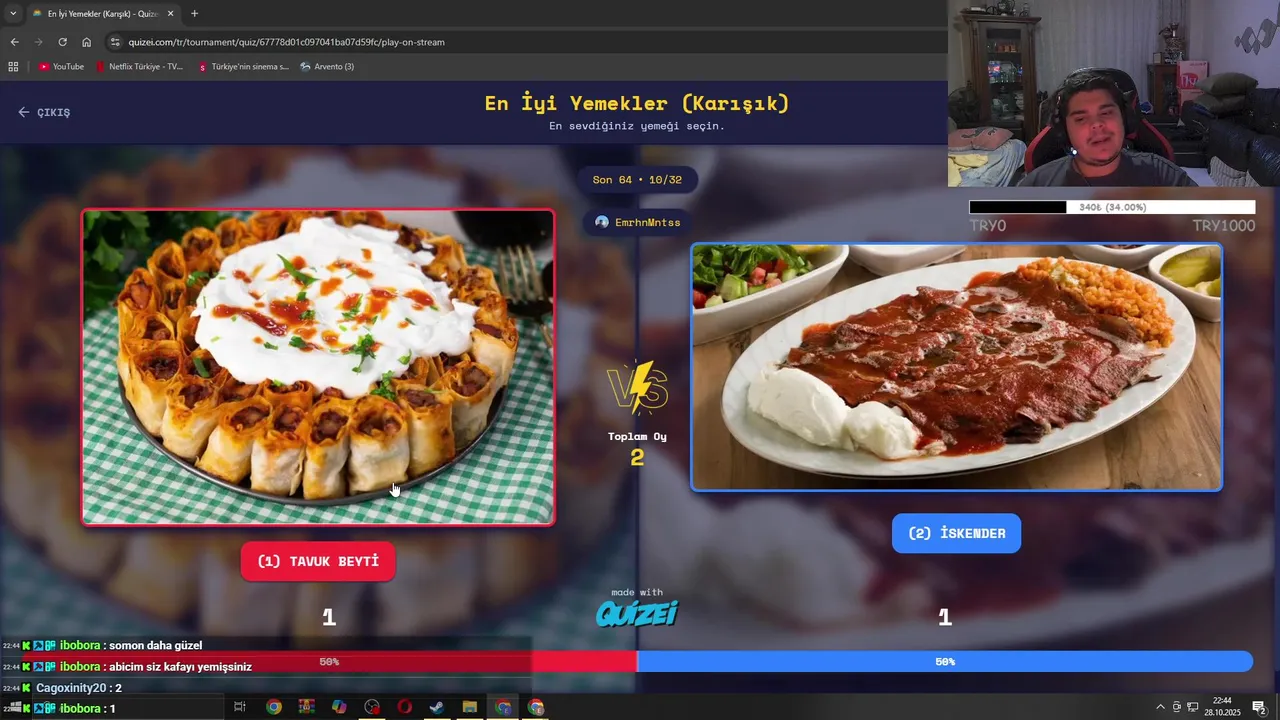Focus the quizei.com address bar
Viewport: 1280px width, 720px height.
pos(525,42)
